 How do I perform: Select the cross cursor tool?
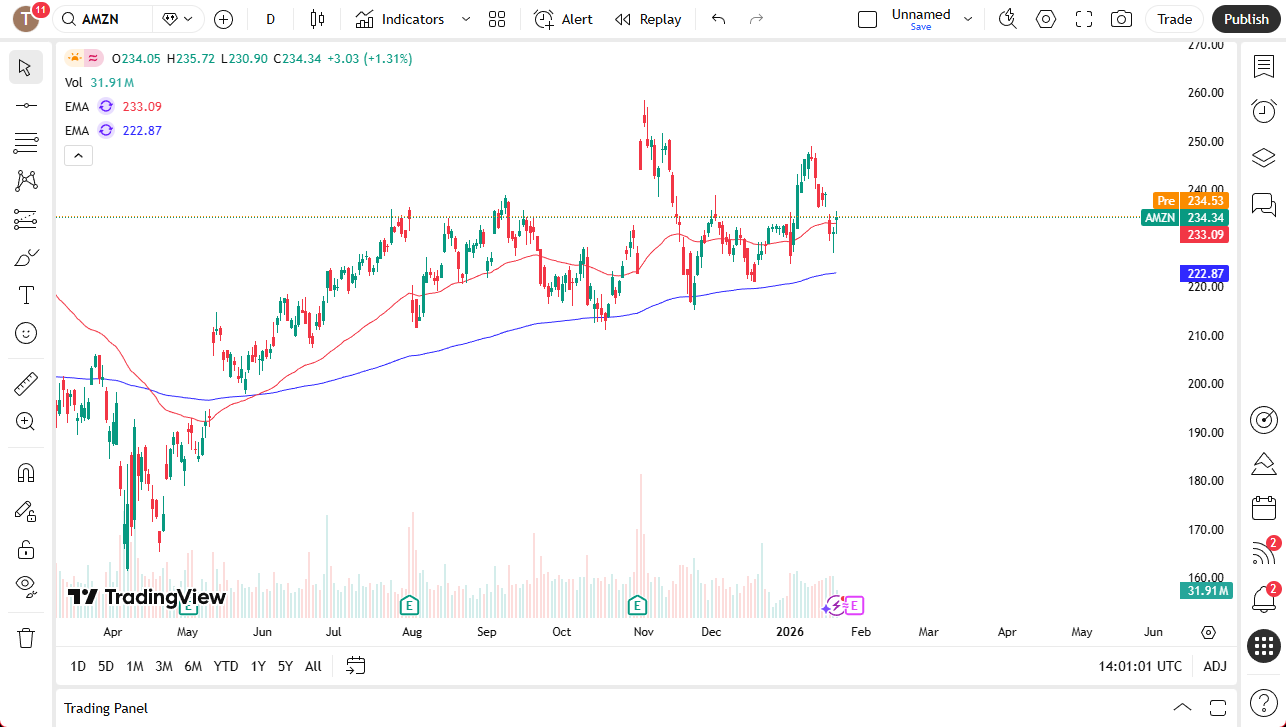[x=26, y=67]
